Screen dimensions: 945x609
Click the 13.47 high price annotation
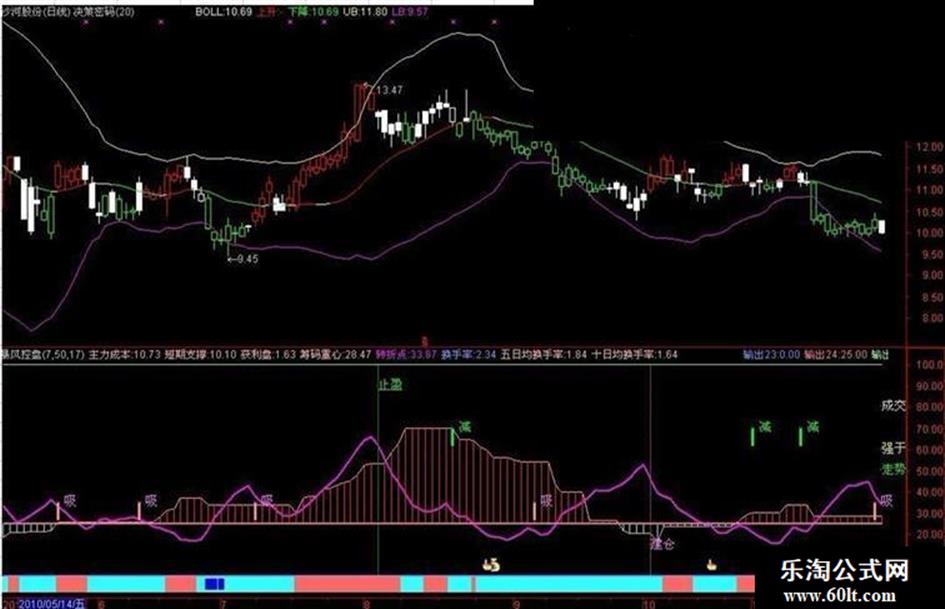click(389, 90)
